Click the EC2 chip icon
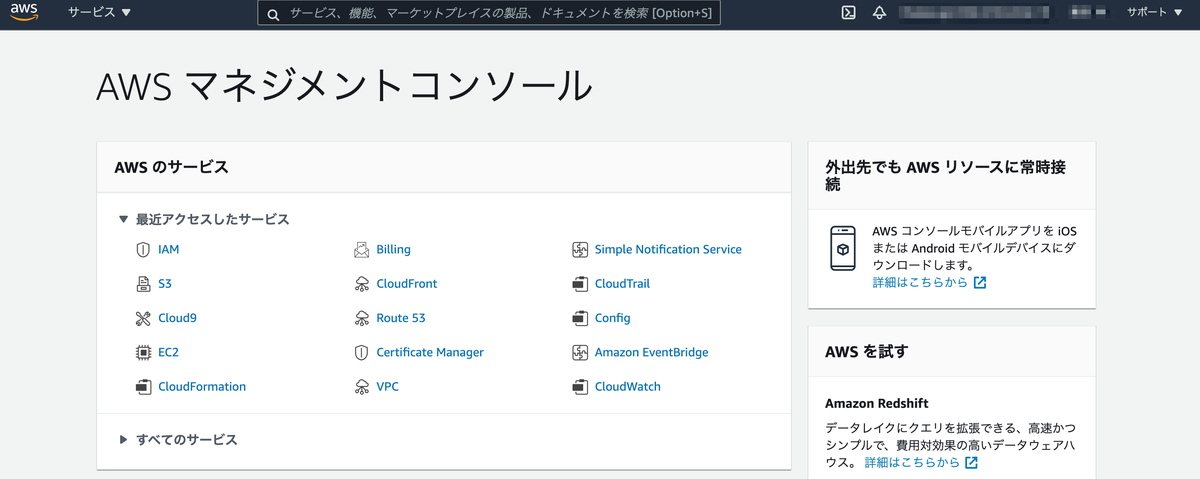 click(142, 352)
